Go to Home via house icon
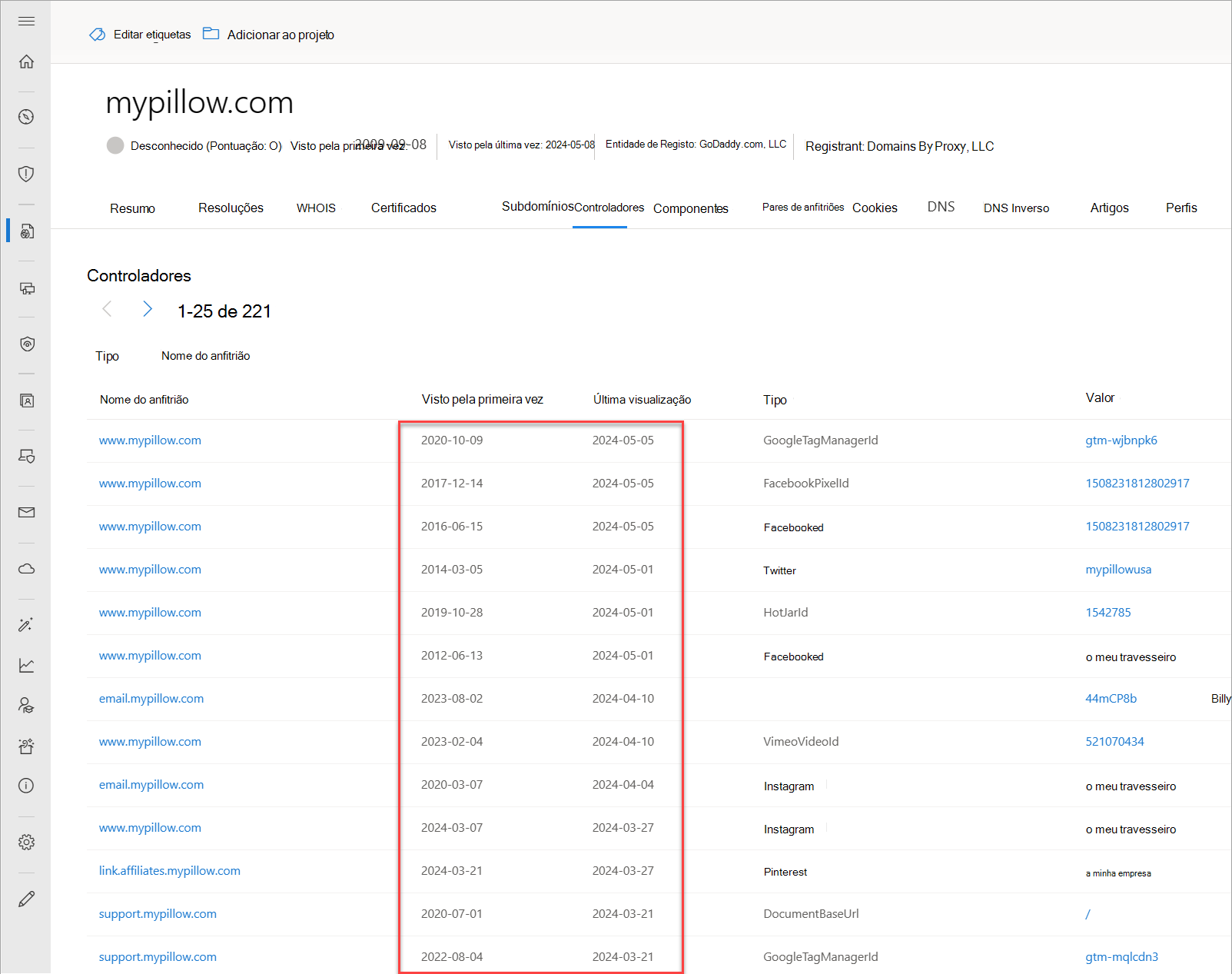Screen dimensions: 1232x974 [26, 61]
